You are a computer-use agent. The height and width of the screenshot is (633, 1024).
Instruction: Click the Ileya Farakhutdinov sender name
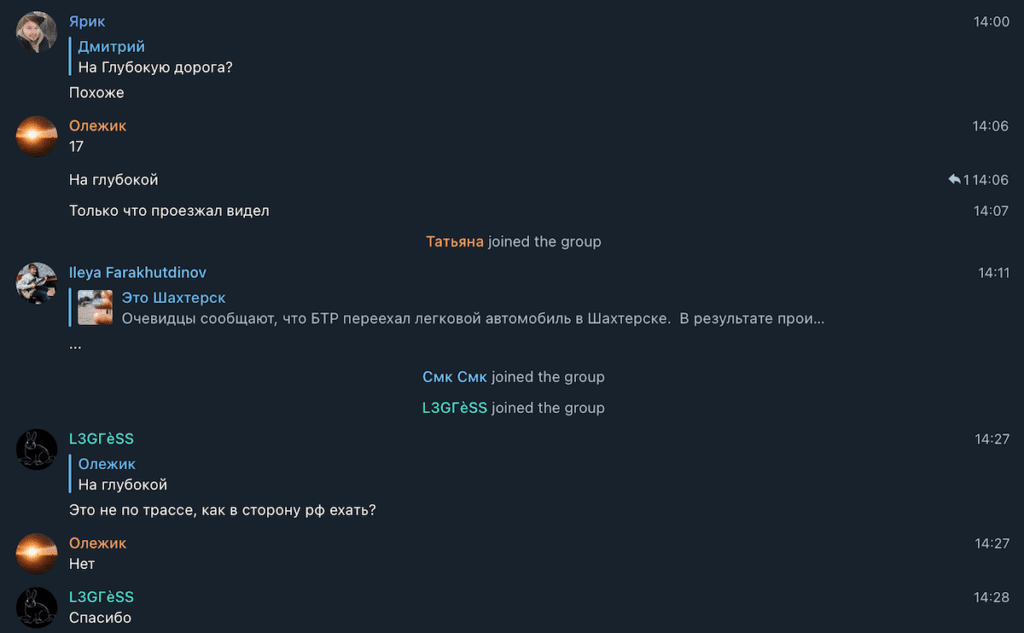137,273
